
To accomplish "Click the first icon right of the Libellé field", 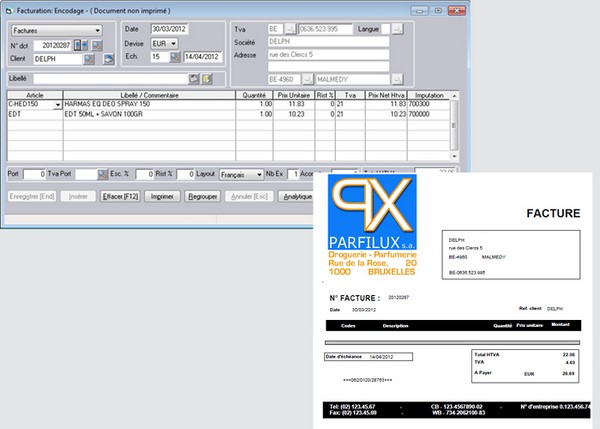I will (x=194, y=79).
